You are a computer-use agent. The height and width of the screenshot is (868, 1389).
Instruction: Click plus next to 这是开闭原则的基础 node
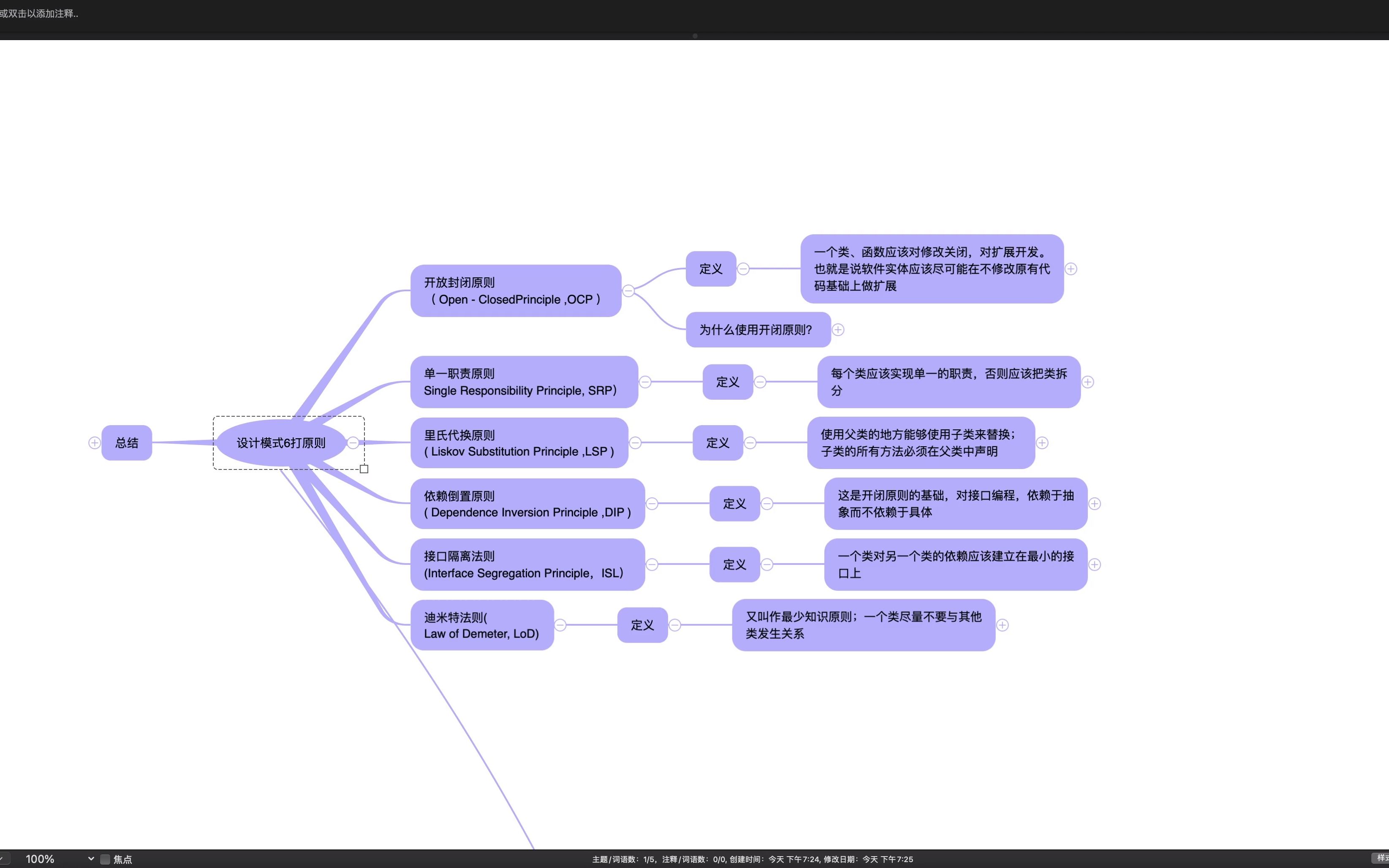tap(1094, 504)
